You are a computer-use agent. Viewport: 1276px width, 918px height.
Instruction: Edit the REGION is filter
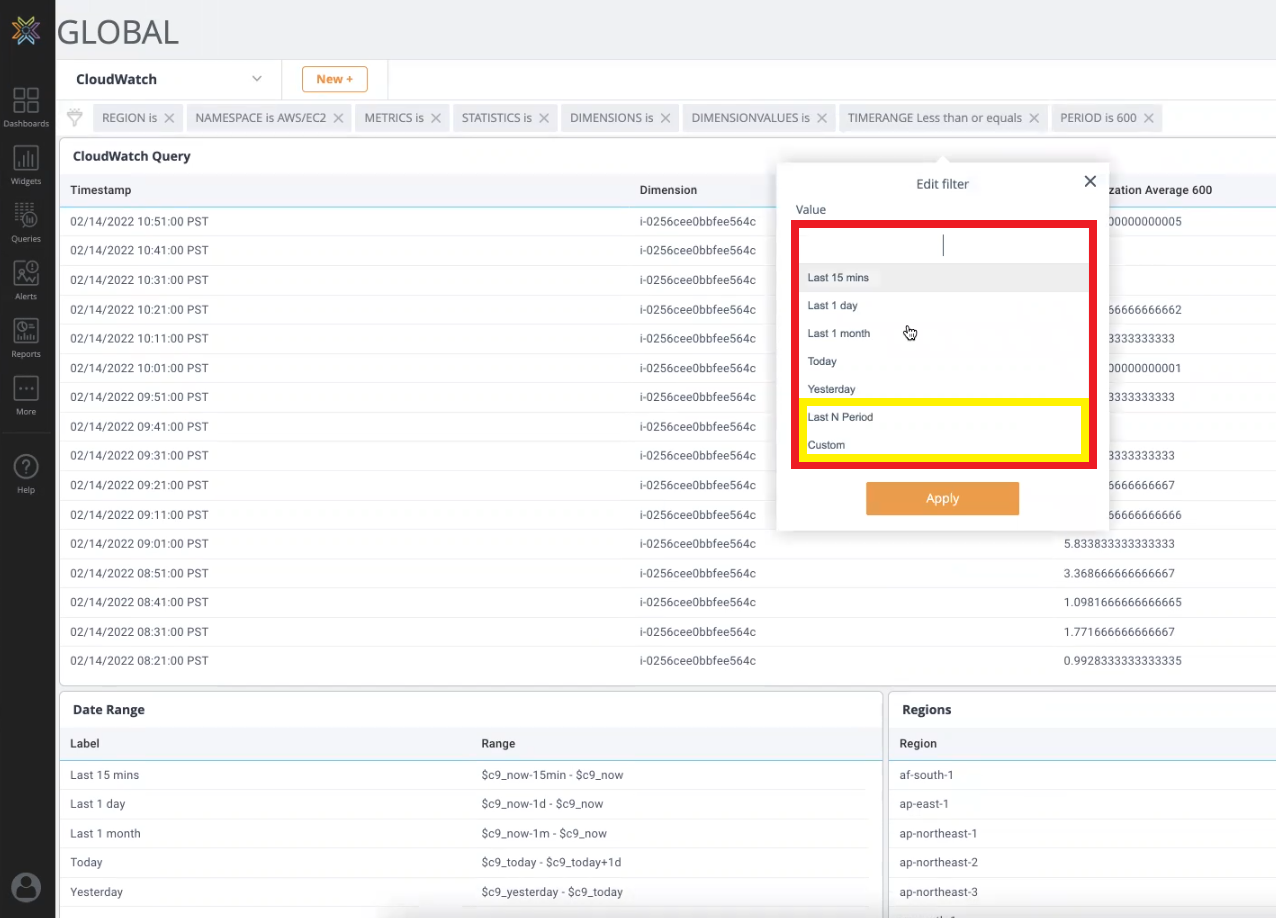click(129, 118)
